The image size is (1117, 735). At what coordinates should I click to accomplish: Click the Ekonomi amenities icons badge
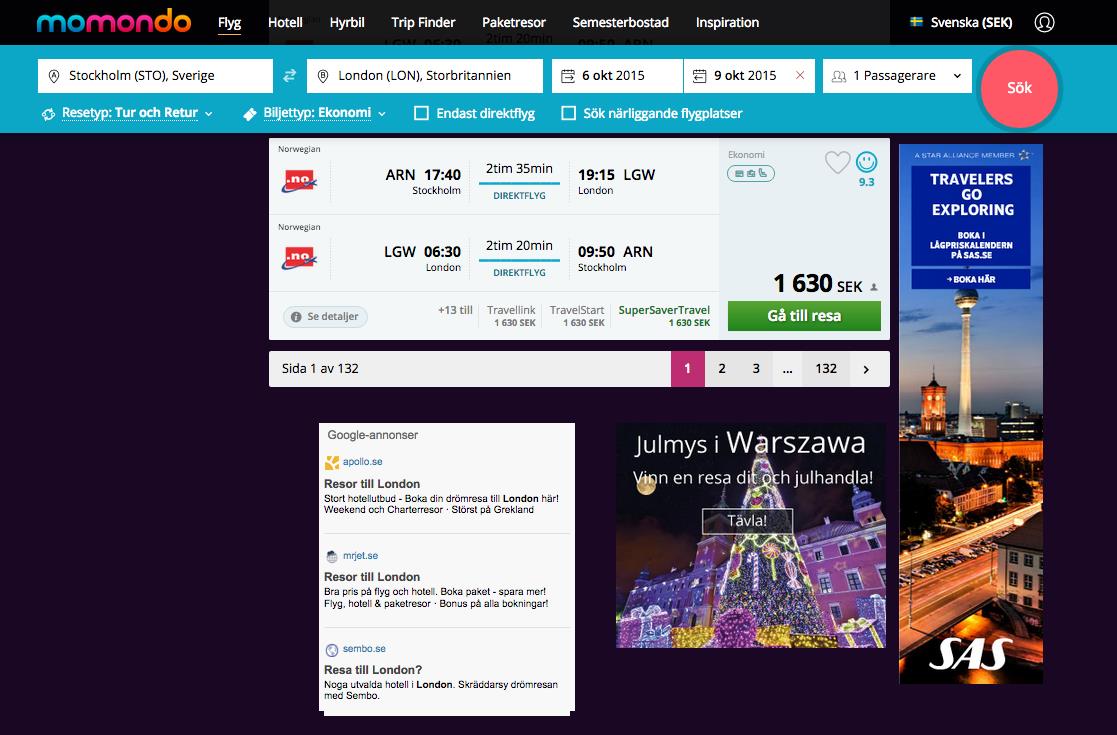pyautogui.click(x=751, y=173)
